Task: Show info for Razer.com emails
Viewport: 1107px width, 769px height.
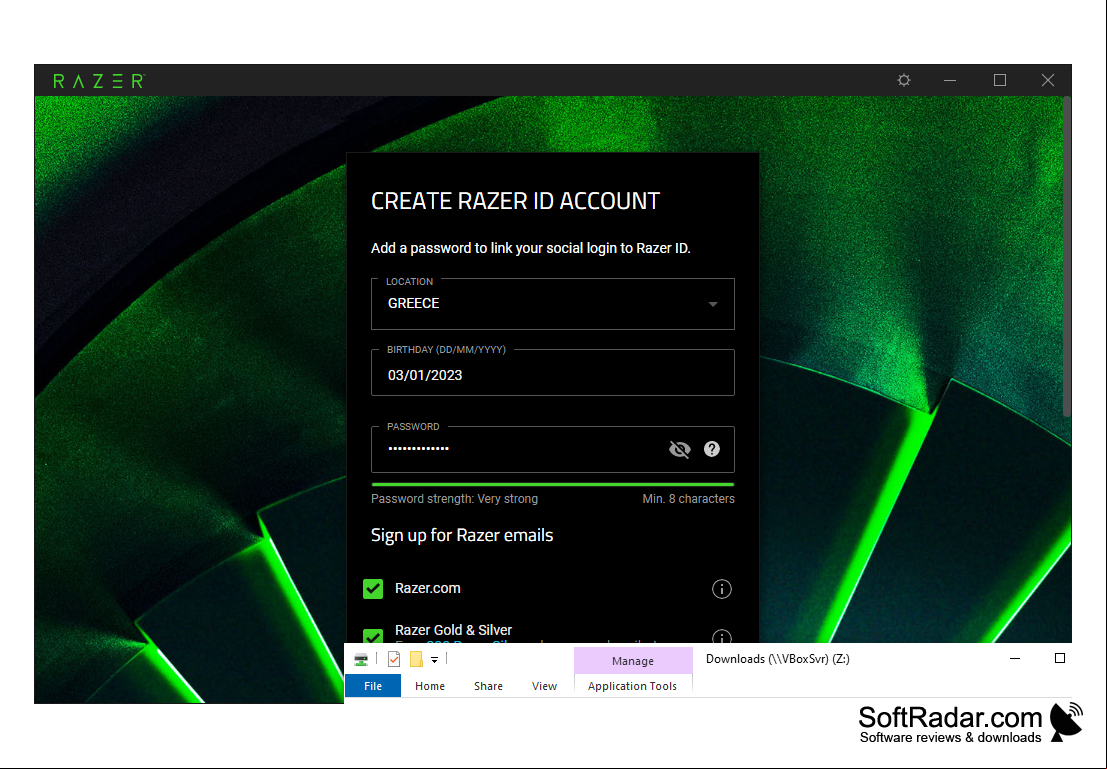Action: (722, 589)
